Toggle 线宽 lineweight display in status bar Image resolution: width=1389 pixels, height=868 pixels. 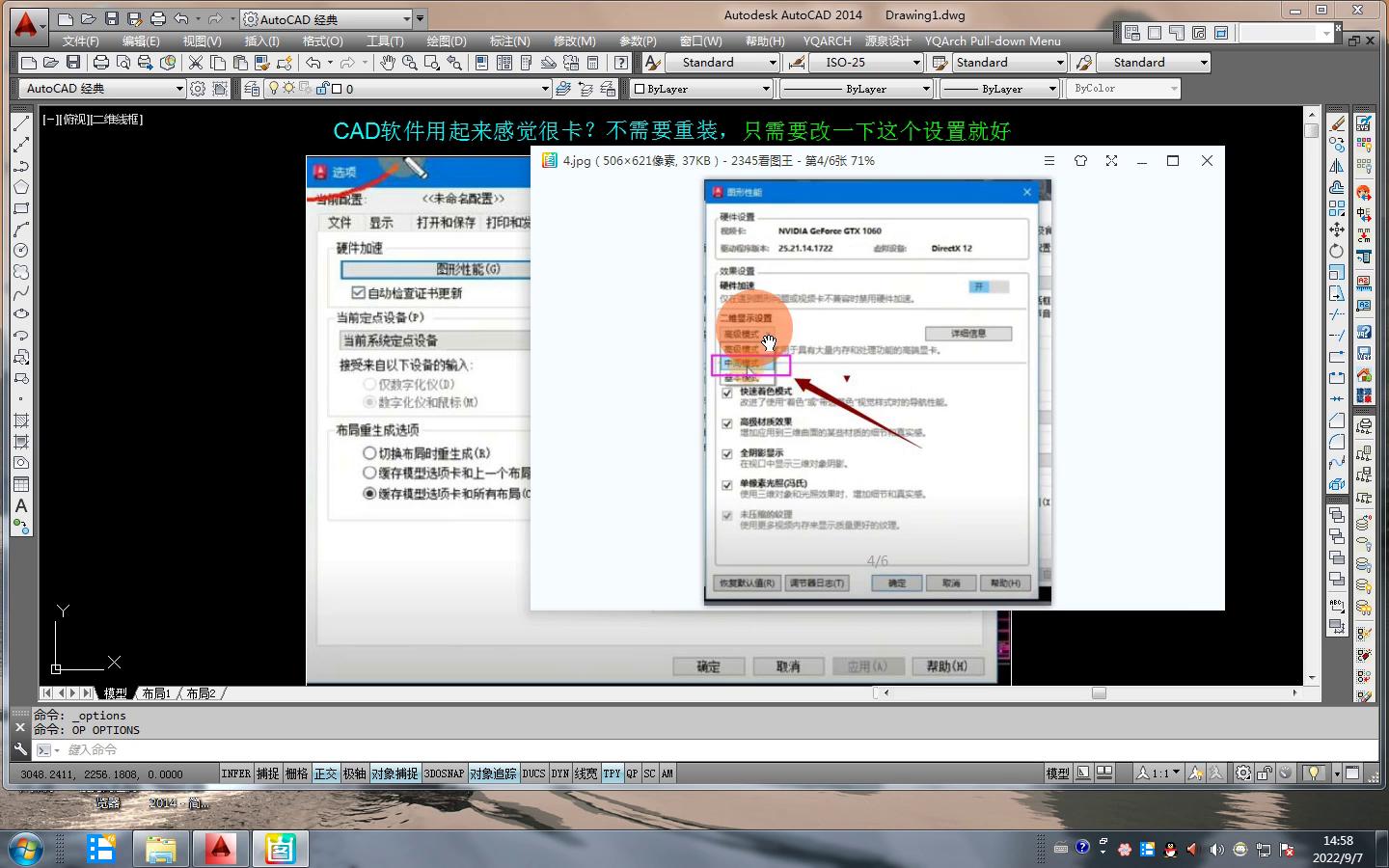[x=586, y=773]
